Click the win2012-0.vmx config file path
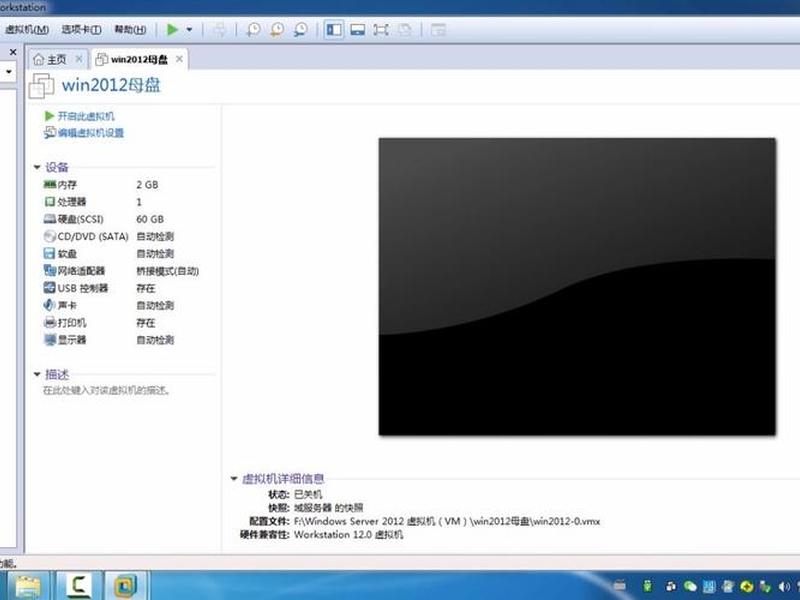This screenshot has height=600, width=800. [x=447, y=521]
